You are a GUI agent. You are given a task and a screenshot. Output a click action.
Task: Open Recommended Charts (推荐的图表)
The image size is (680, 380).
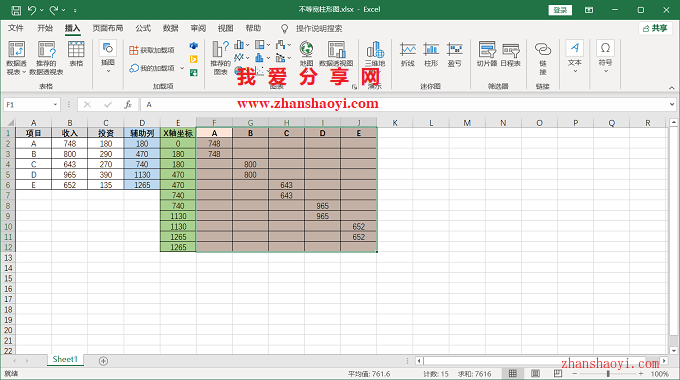(x=220, y=58)
